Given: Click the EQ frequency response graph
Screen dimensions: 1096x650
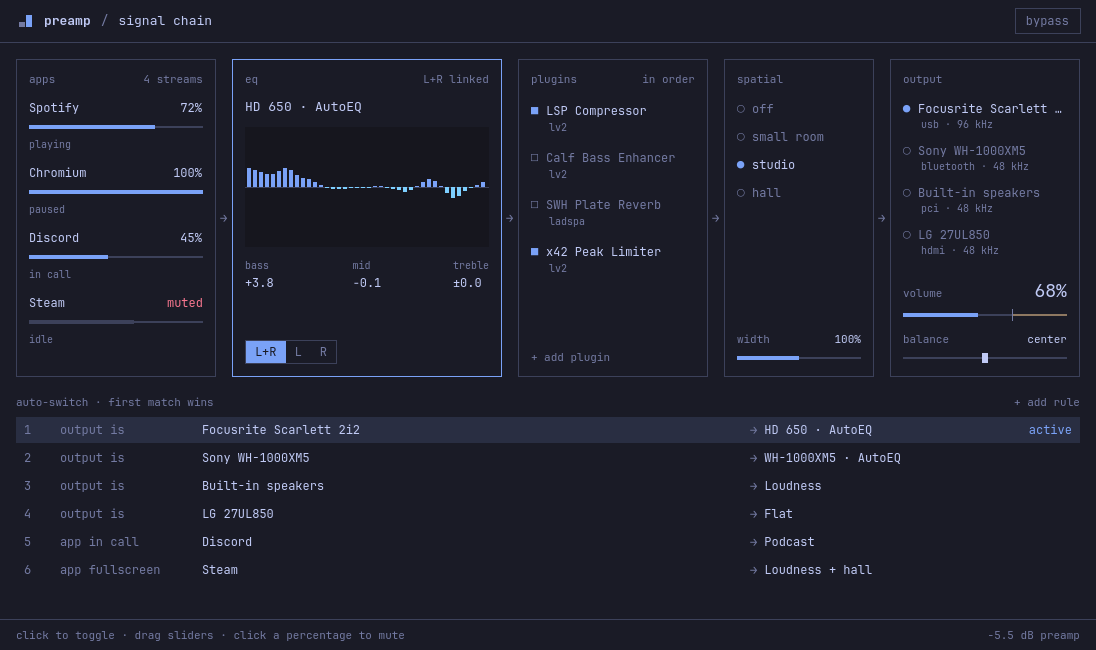Looking at the screenshot, I should (367, 187).
